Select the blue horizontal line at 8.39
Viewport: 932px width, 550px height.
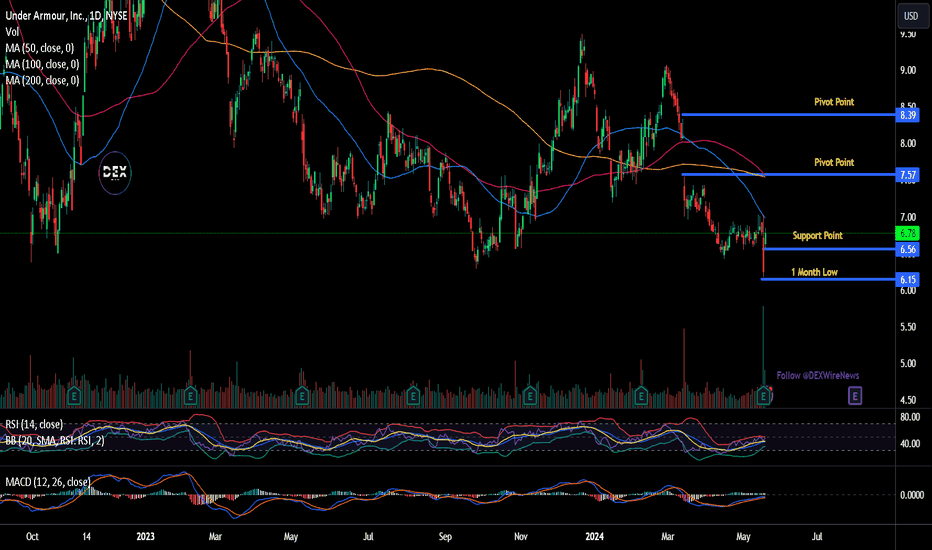788,115
